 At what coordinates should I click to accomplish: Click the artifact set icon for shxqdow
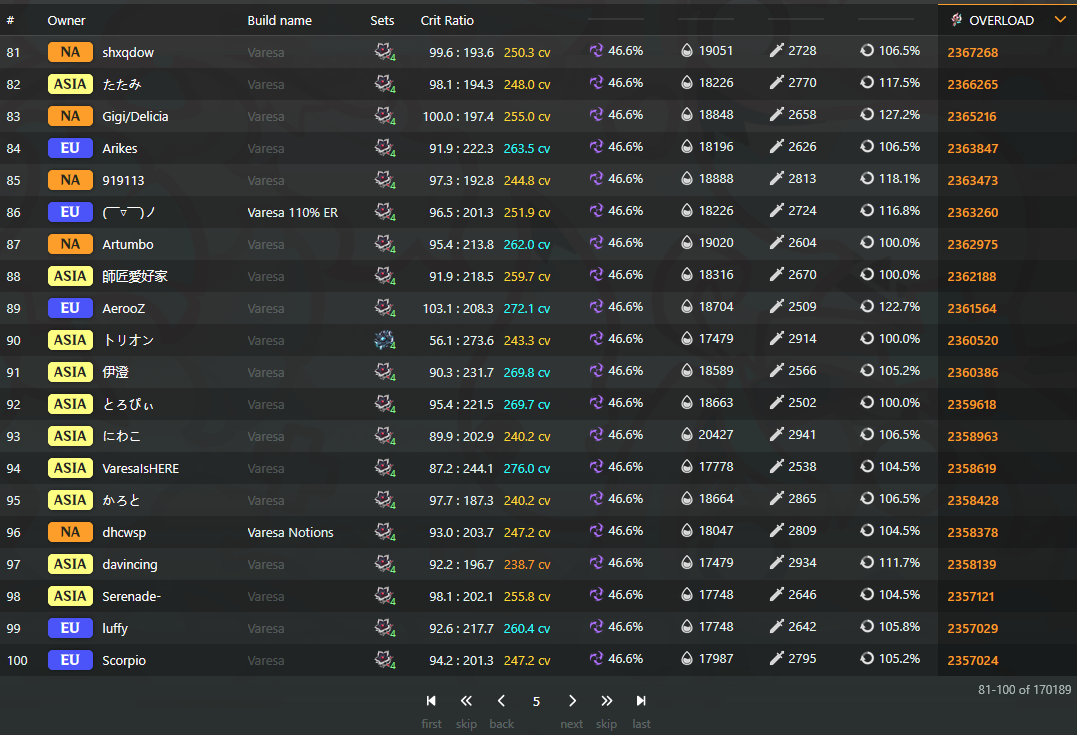click(x=384, y=52)
